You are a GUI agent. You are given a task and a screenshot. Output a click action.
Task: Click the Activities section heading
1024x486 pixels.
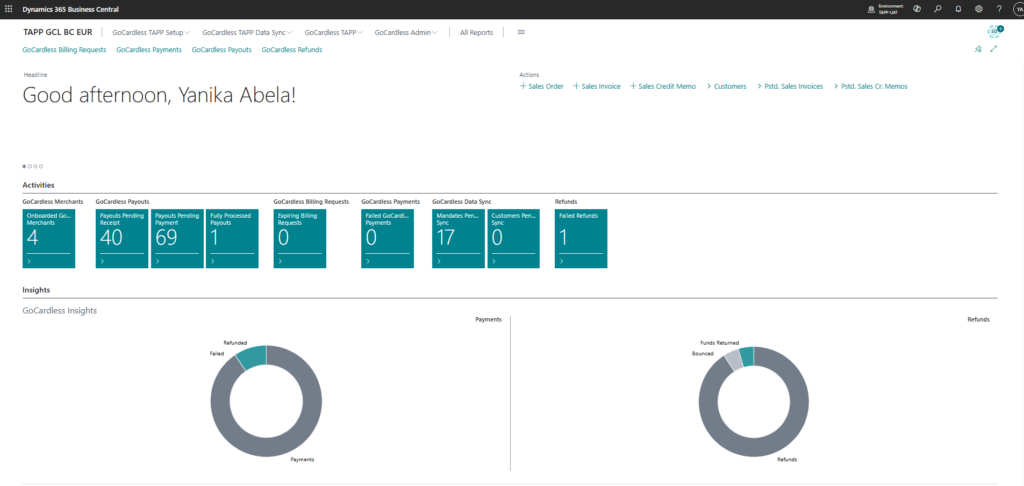click(x=39, y=186)
